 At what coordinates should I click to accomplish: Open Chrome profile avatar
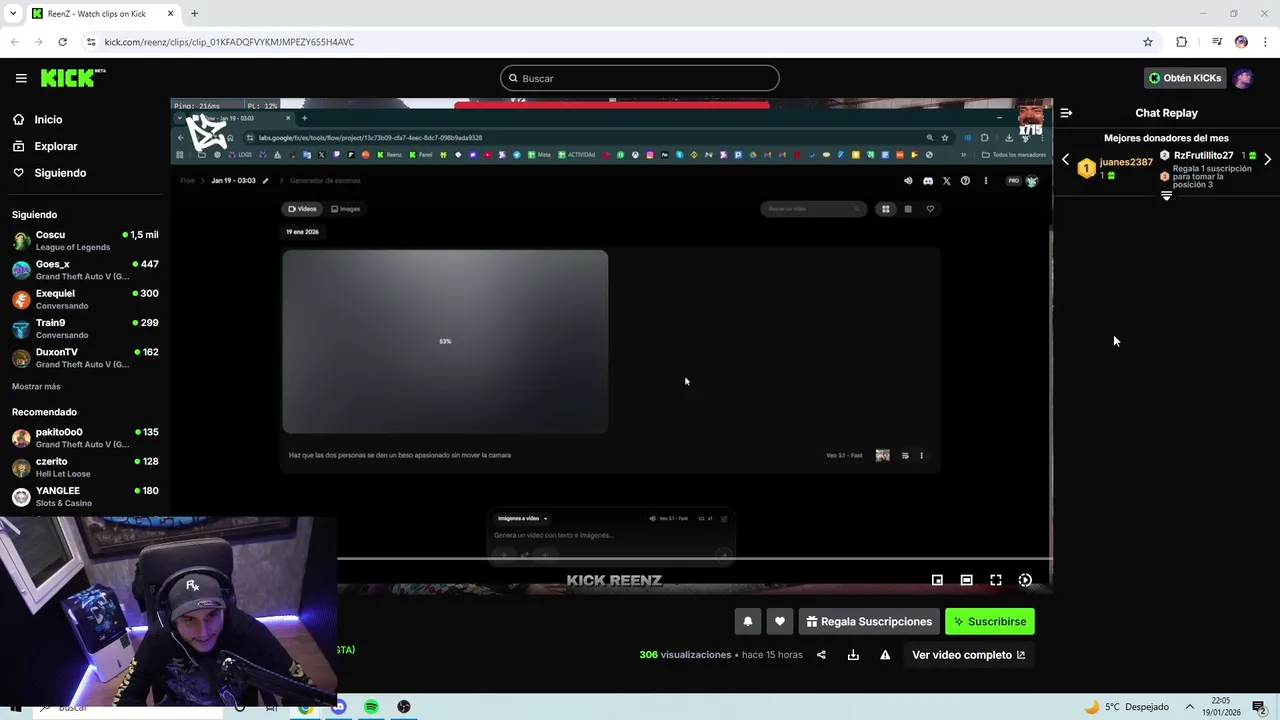click(x=1241, y=42)
